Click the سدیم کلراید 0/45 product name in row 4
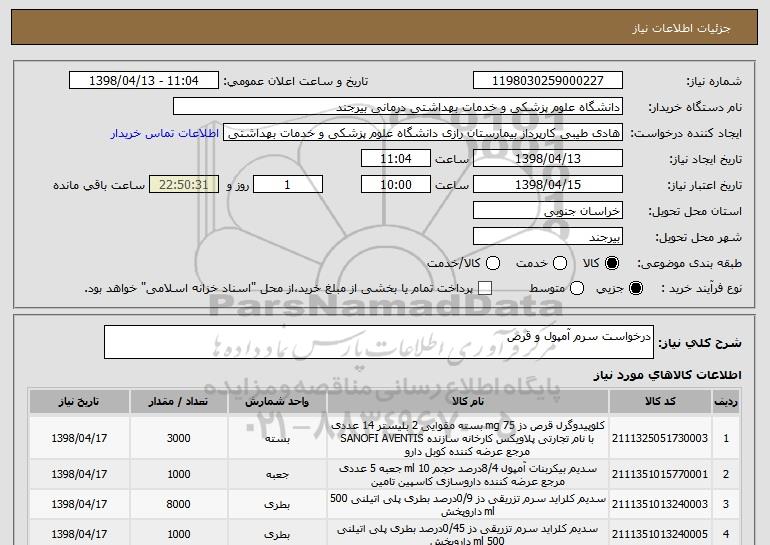The image size is (770, 545). [468, 534]
